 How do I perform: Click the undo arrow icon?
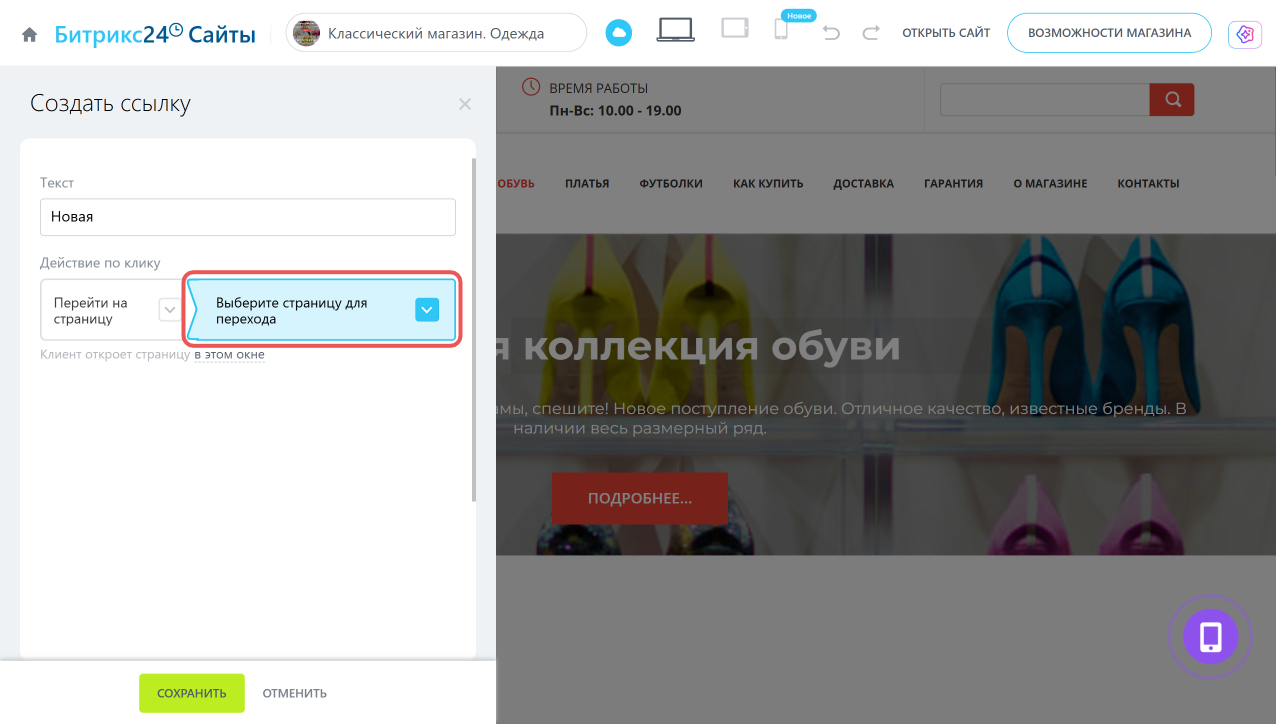click(x=831, y=33)
